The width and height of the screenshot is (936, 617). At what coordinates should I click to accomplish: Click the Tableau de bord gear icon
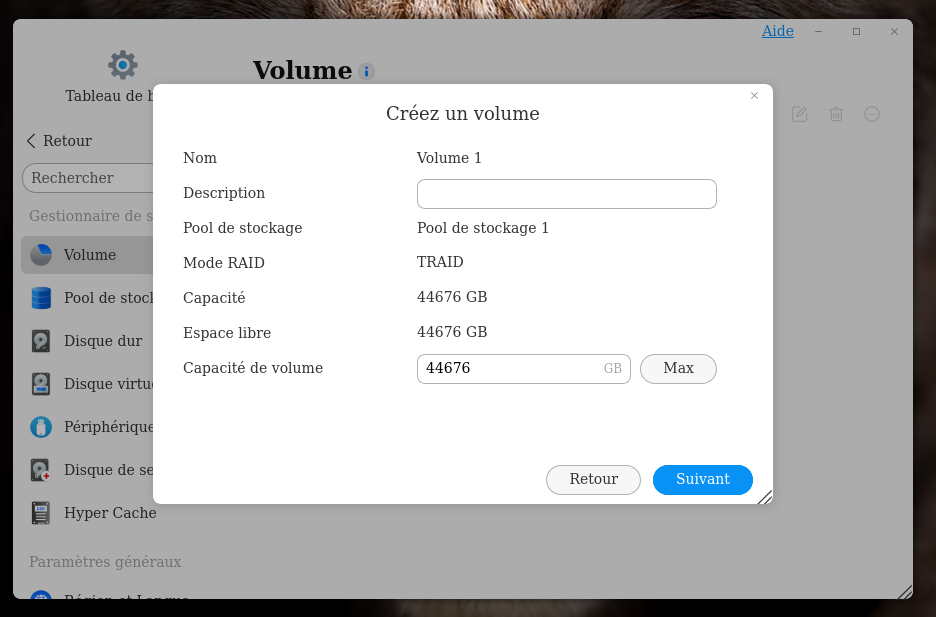tap(122, 65)
